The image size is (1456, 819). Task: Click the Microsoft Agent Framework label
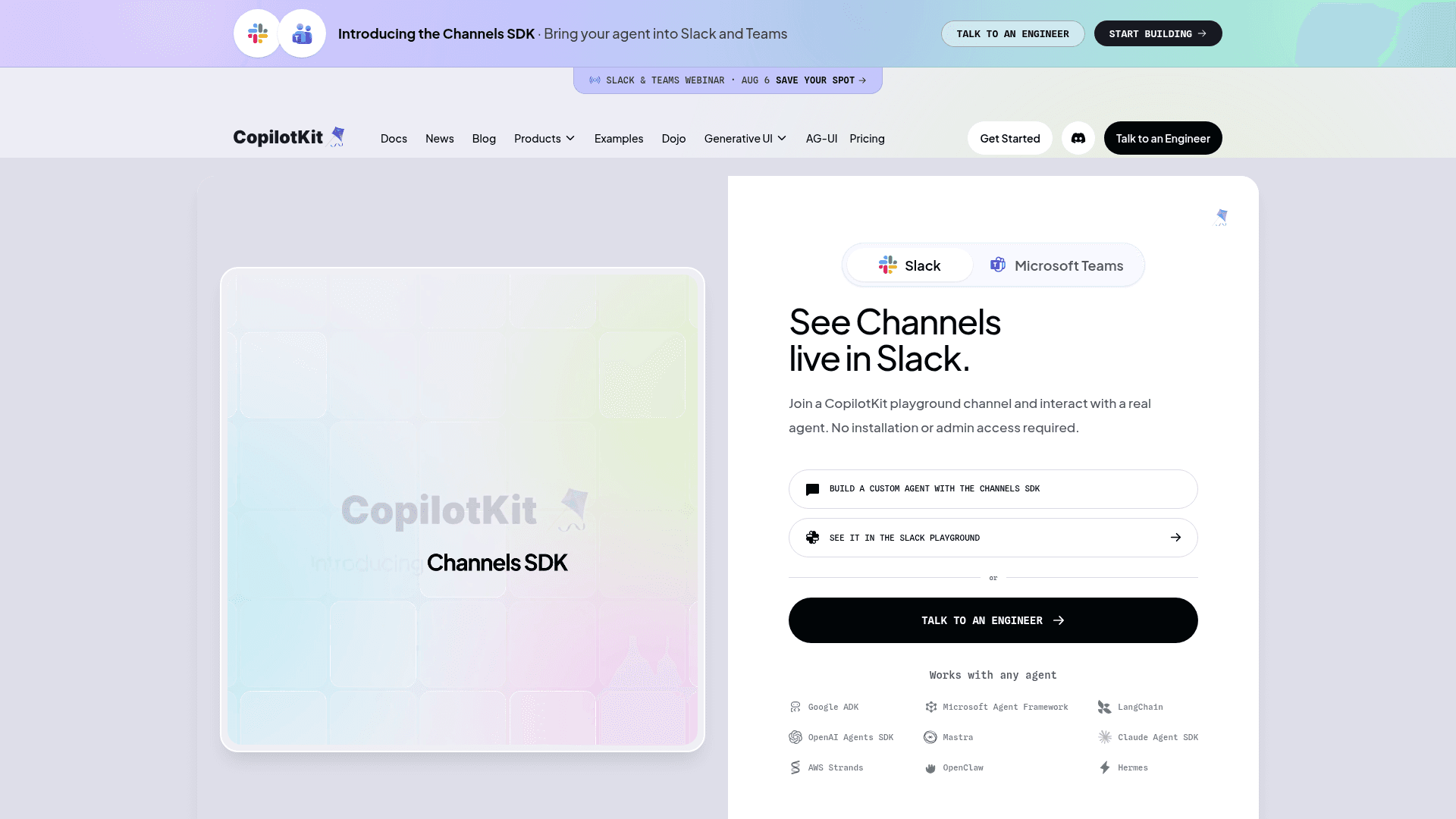(x=1005, y=707)
